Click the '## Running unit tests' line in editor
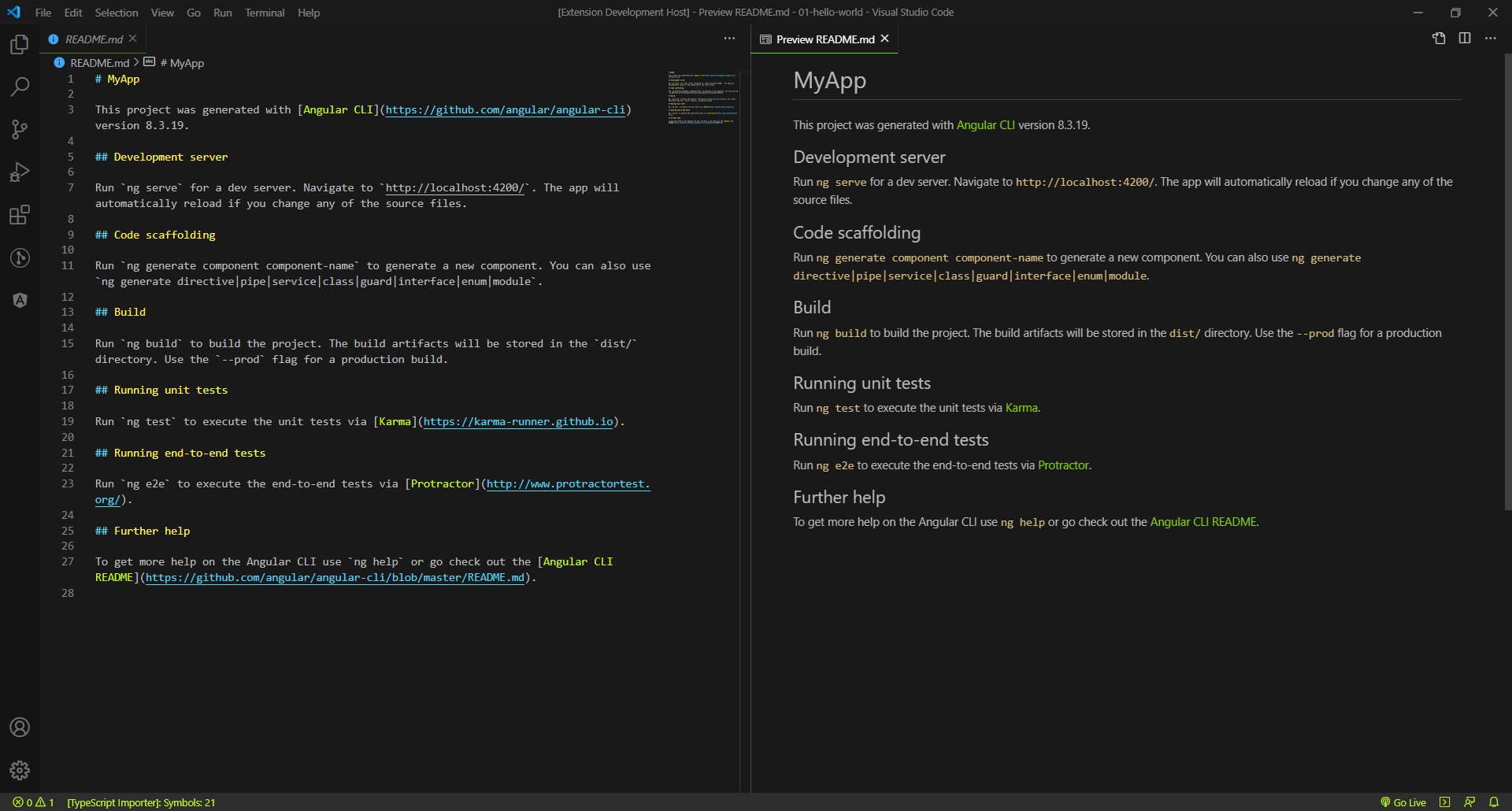 [161, 391]
